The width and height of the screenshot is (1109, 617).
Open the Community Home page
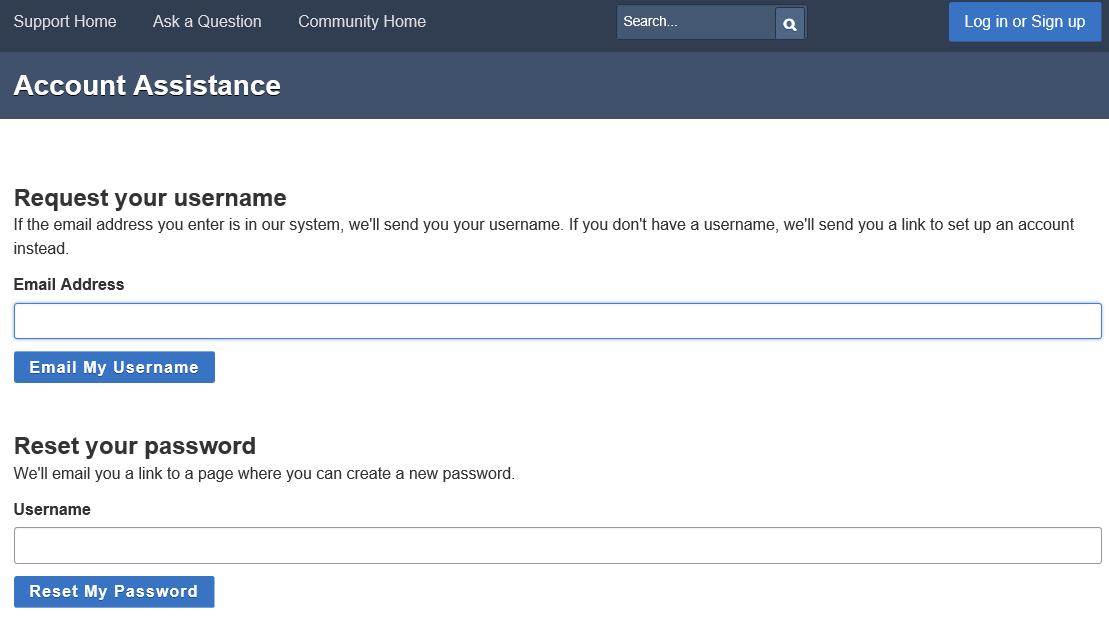362,21
